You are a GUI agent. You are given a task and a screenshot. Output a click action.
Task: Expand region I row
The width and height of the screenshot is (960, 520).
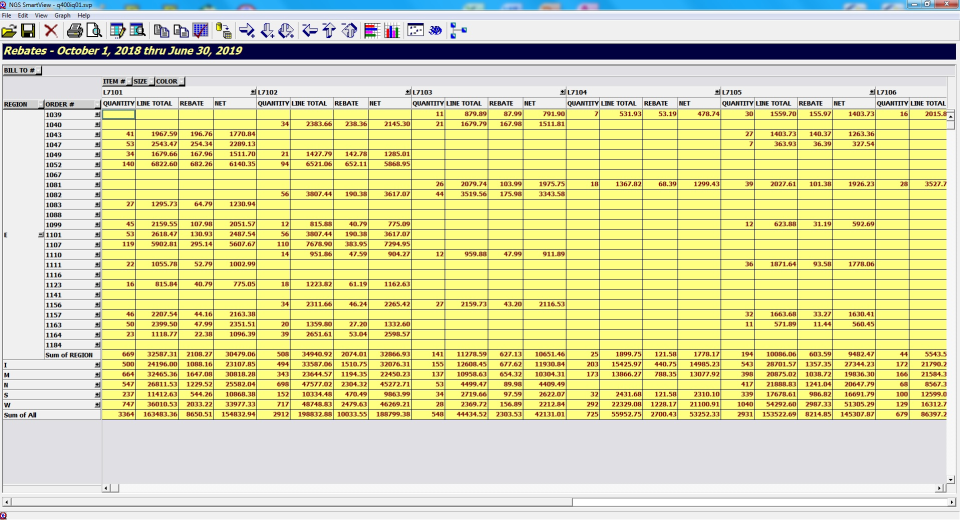[97, 365]
